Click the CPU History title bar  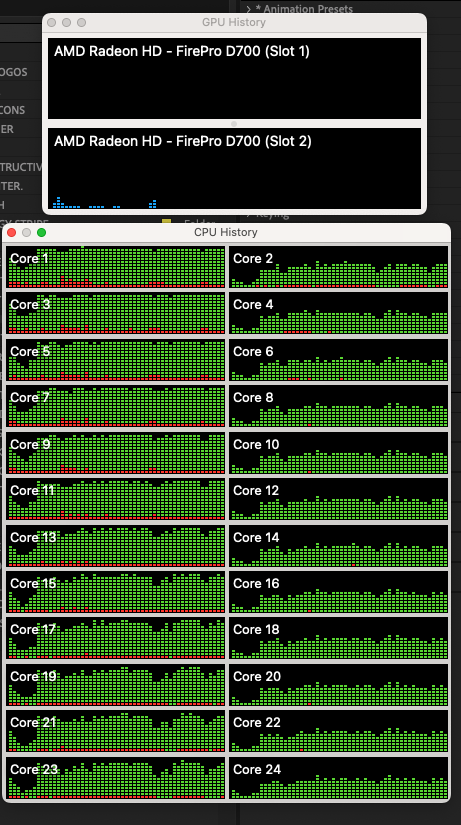226,233
